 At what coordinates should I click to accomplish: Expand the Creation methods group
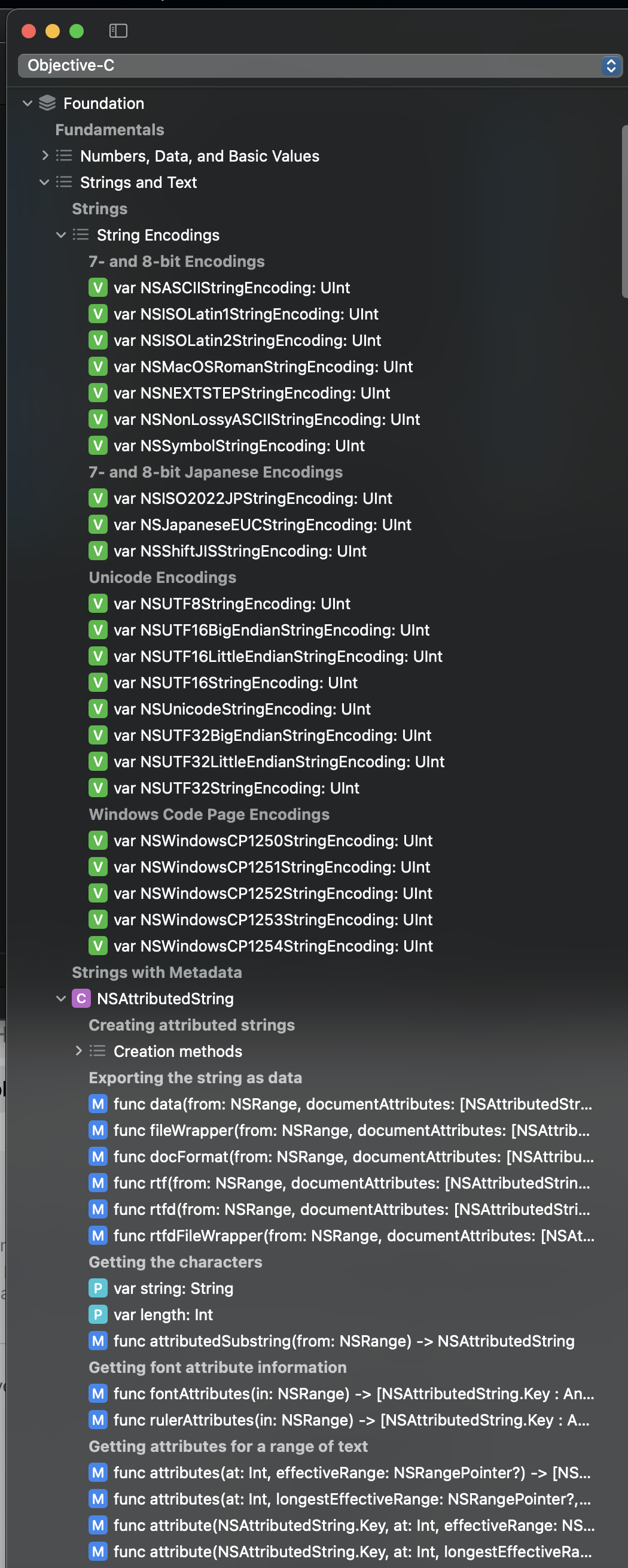(x=78, y=1050)
